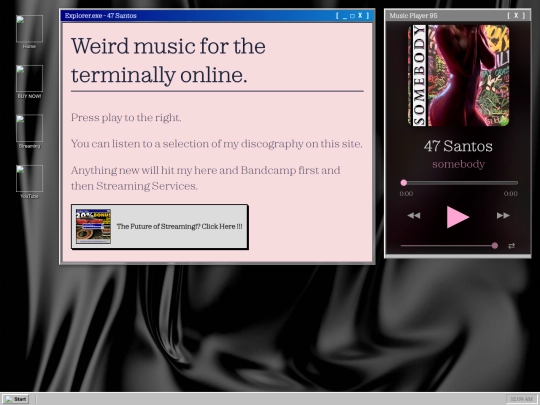Play the track somebody

point(458,217)
